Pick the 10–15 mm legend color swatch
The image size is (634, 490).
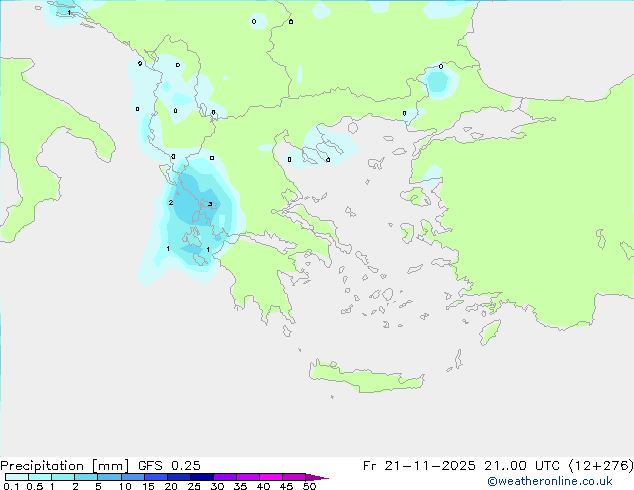(x=133, y=477)
